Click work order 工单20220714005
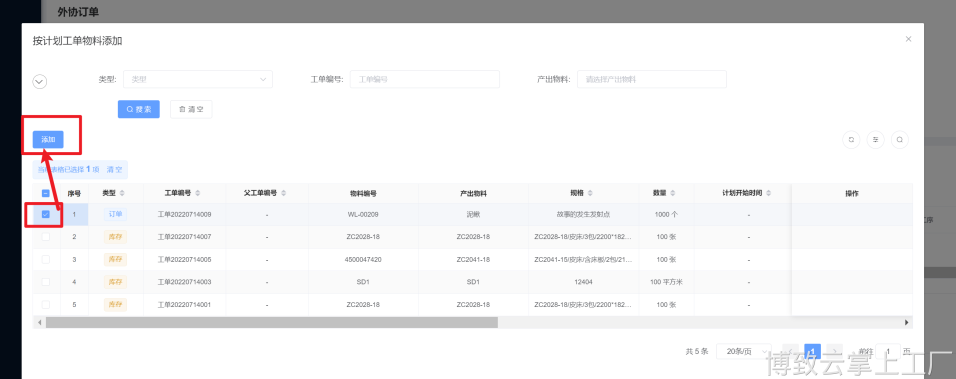Image resolution: width=956 pixels, height=379 pixels. click(x=184, y=260)
